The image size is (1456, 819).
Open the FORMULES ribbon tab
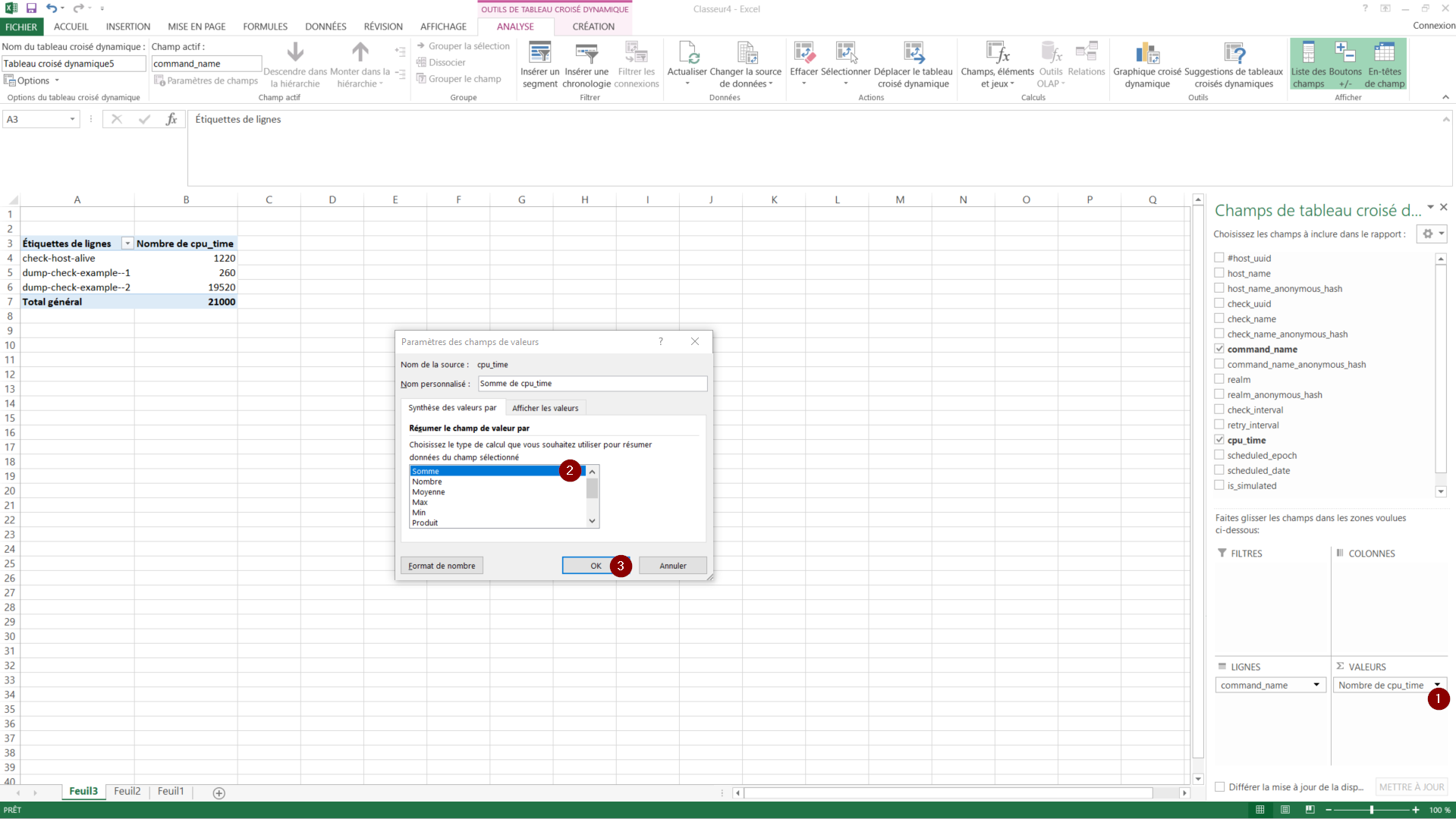coord(265,27)
